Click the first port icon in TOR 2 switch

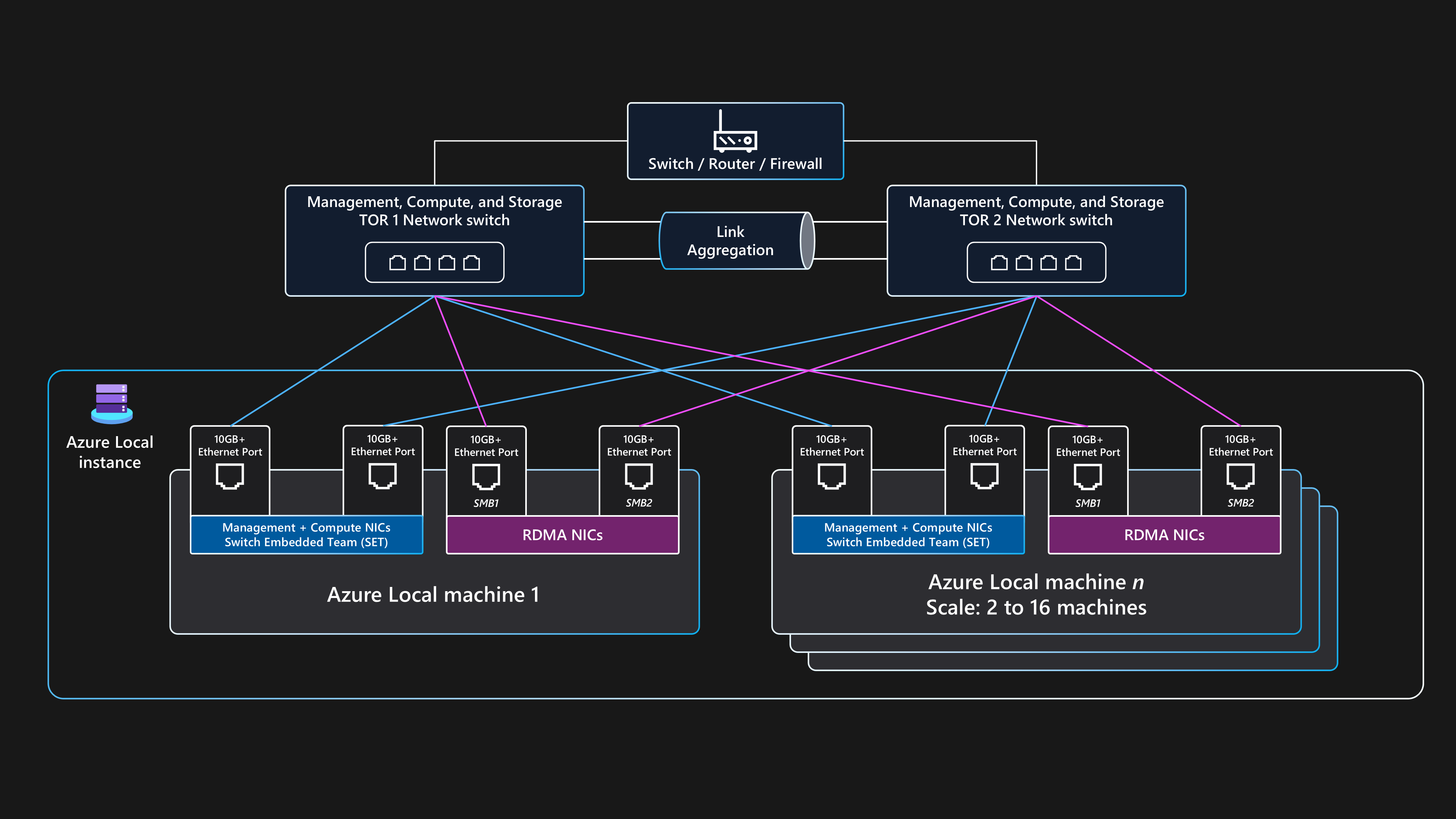pos(999,263)
